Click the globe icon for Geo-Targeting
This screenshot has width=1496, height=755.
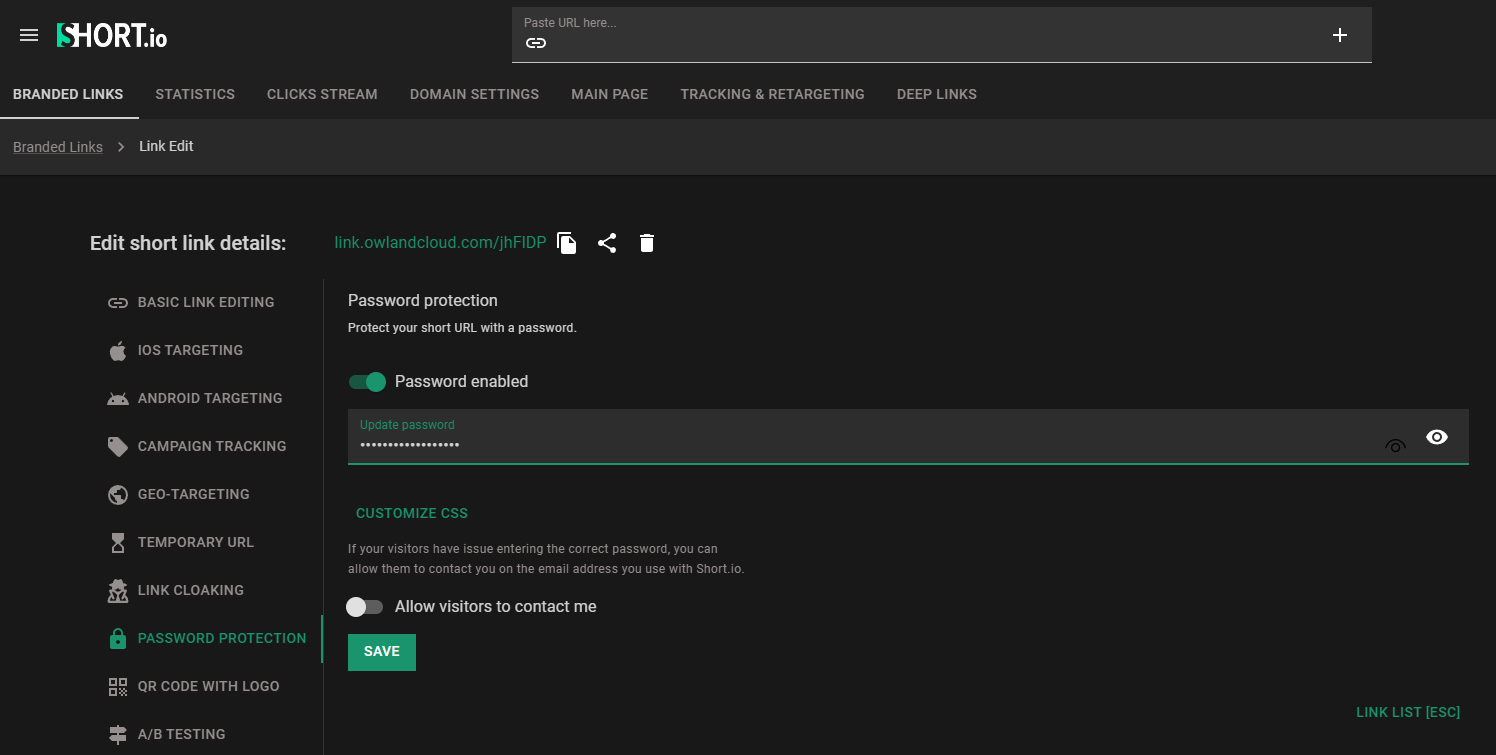tap(118, 494)
